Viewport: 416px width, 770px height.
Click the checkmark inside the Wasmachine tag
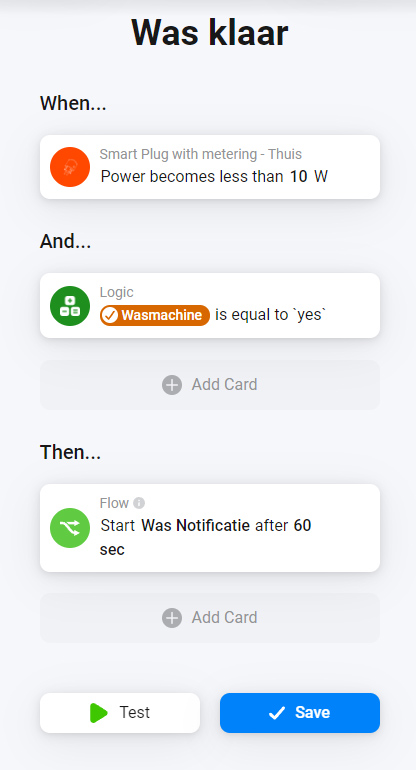(x=111, y=315)
